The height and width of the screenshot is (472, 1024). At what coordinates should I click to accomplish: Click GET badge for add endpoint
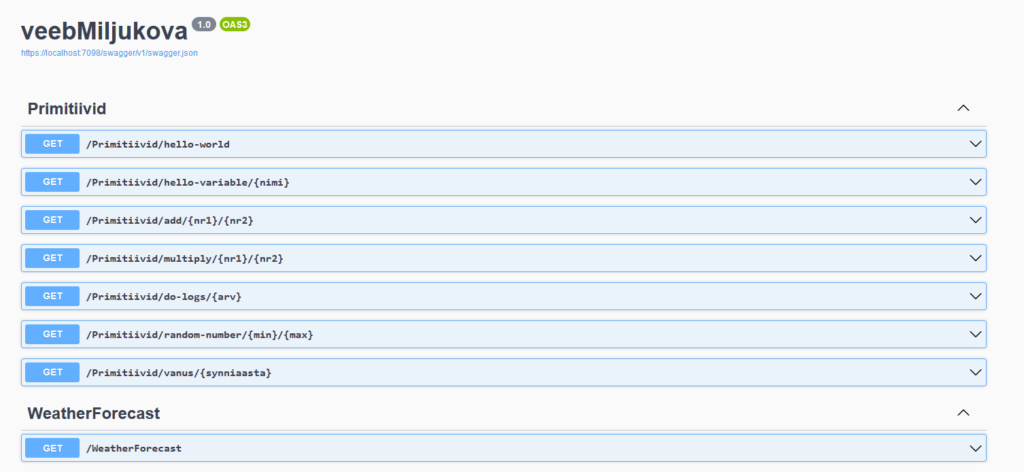click(x=52, y=220)
